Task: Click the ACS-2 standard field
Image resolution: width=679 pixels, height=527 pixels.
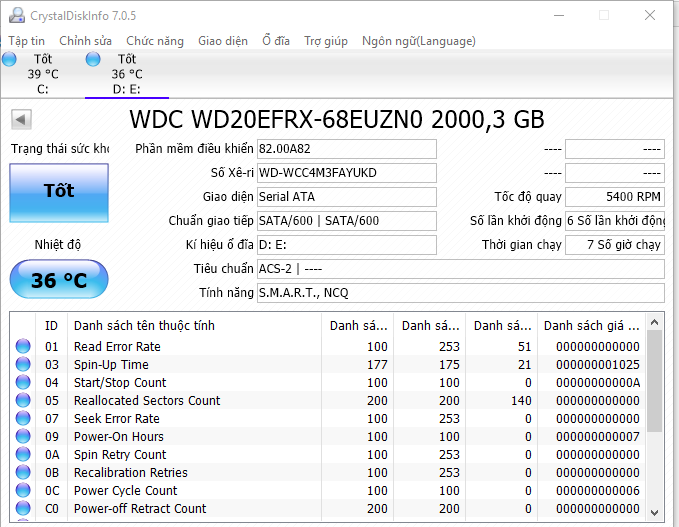Action: pyautogui.click(x=461, y=269)
